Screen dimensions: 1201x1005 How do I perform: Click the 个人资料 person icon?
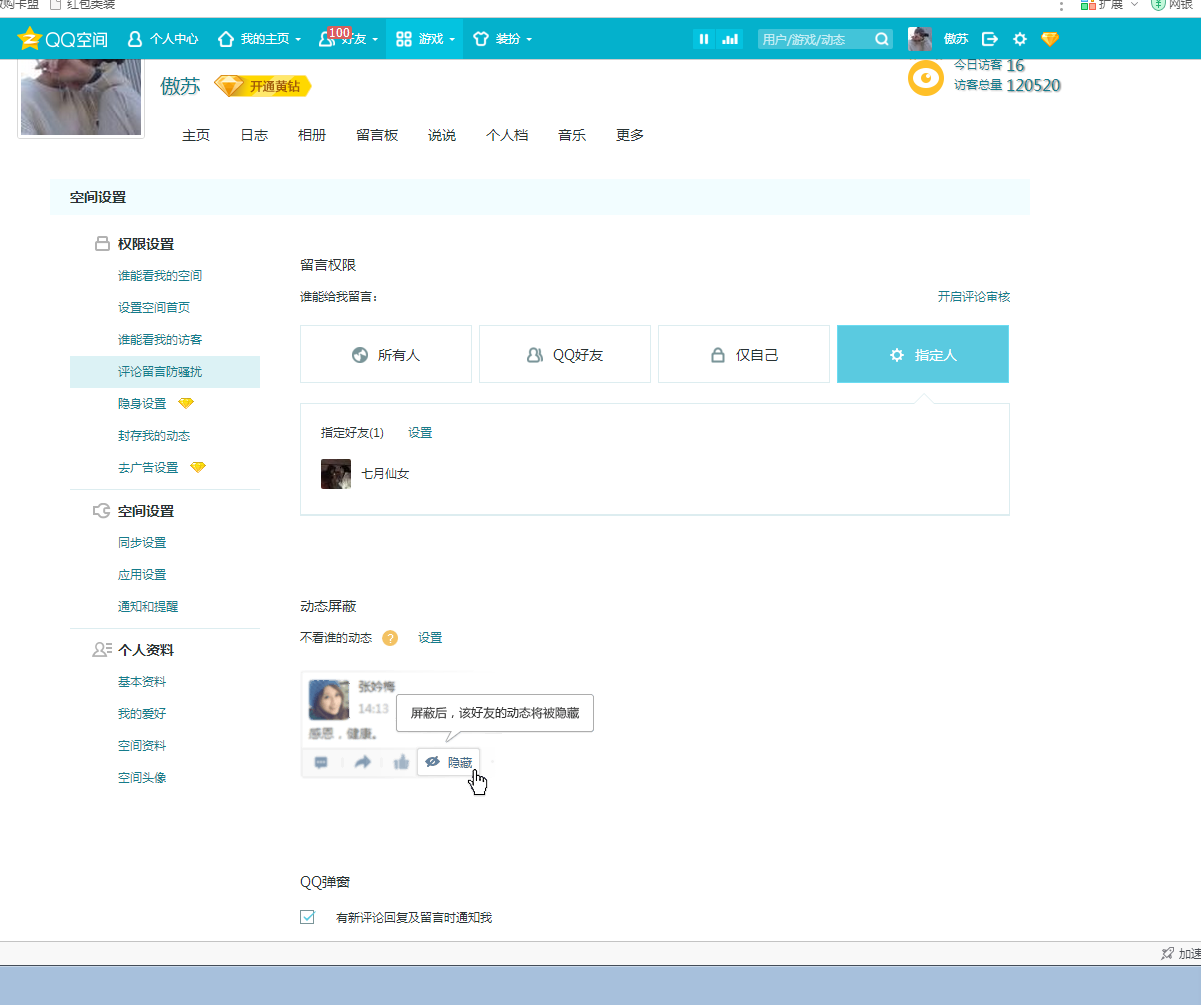tap(101, 649)
